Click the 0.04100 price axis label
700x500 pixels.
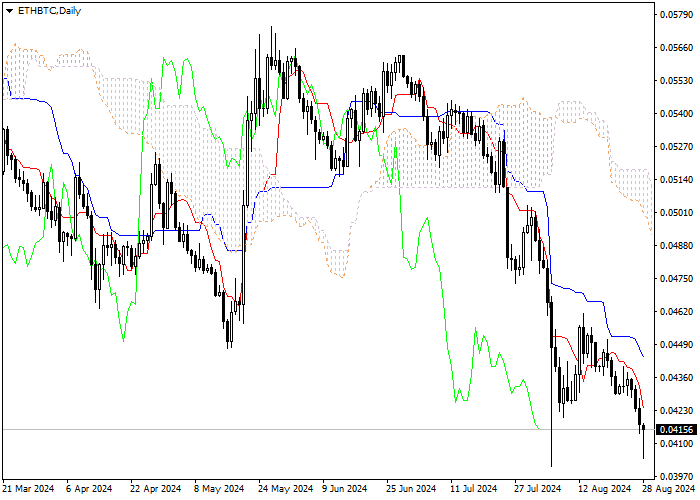coord(676,444)
